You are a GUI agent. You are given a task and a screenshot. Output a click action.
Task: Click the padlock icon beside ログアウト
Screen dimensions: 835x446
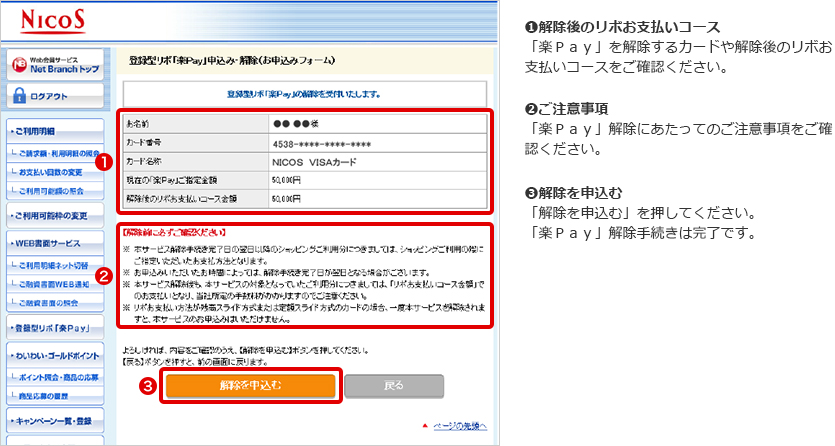tap(19, 97)
